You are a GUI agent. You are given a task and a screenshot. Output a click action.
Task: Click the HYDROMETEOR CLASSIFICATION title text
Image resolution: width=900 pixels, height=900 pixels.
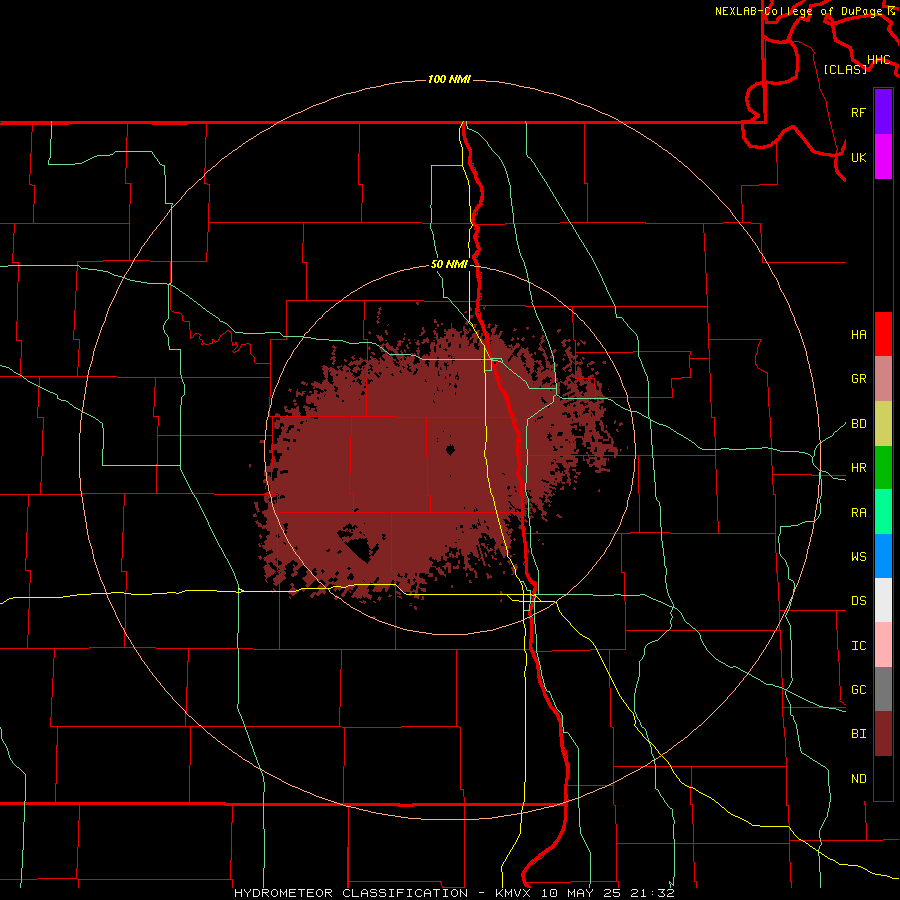[x=351, y=893]
